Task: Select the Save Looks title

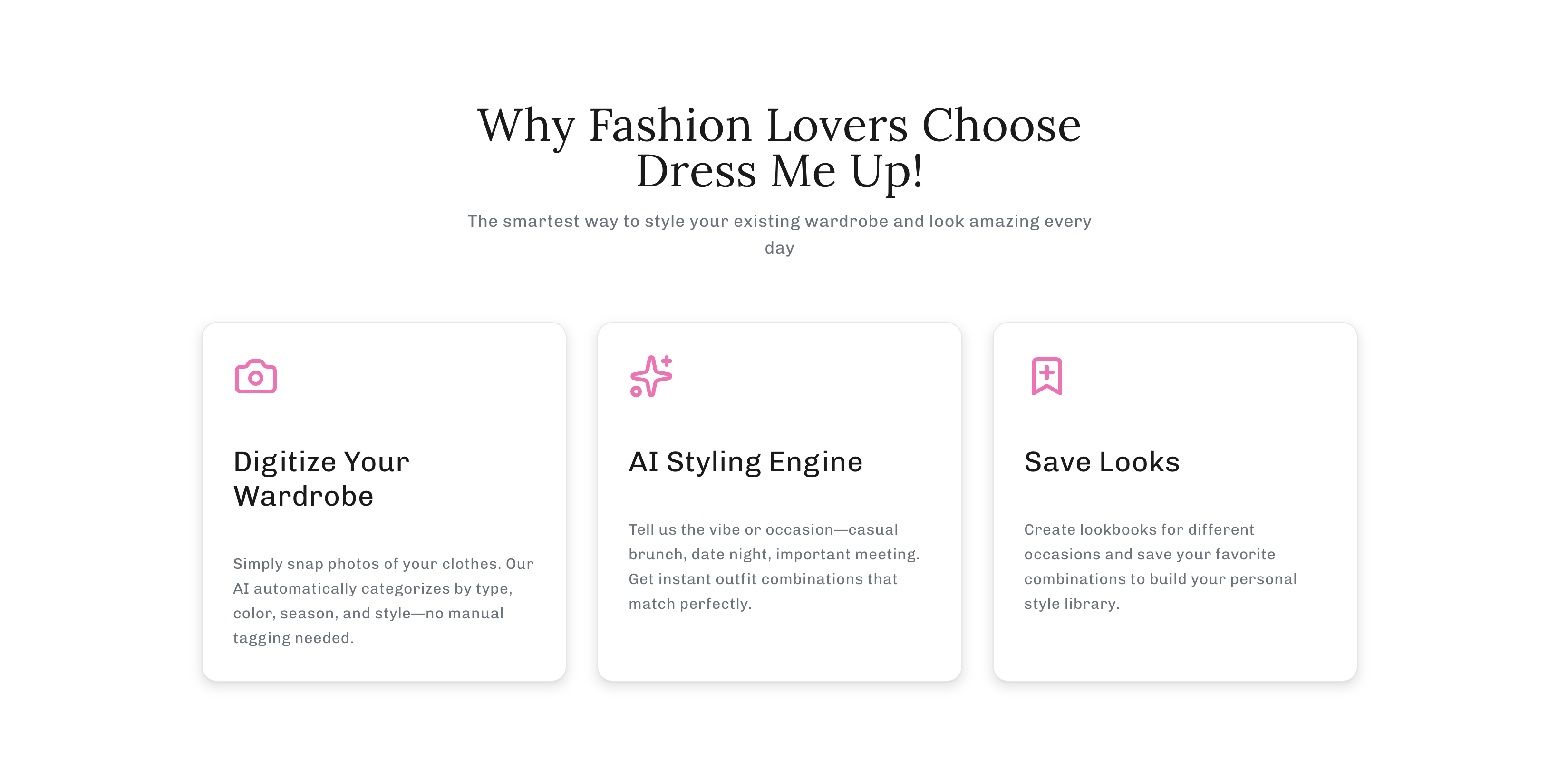Action: (1102, 462)
